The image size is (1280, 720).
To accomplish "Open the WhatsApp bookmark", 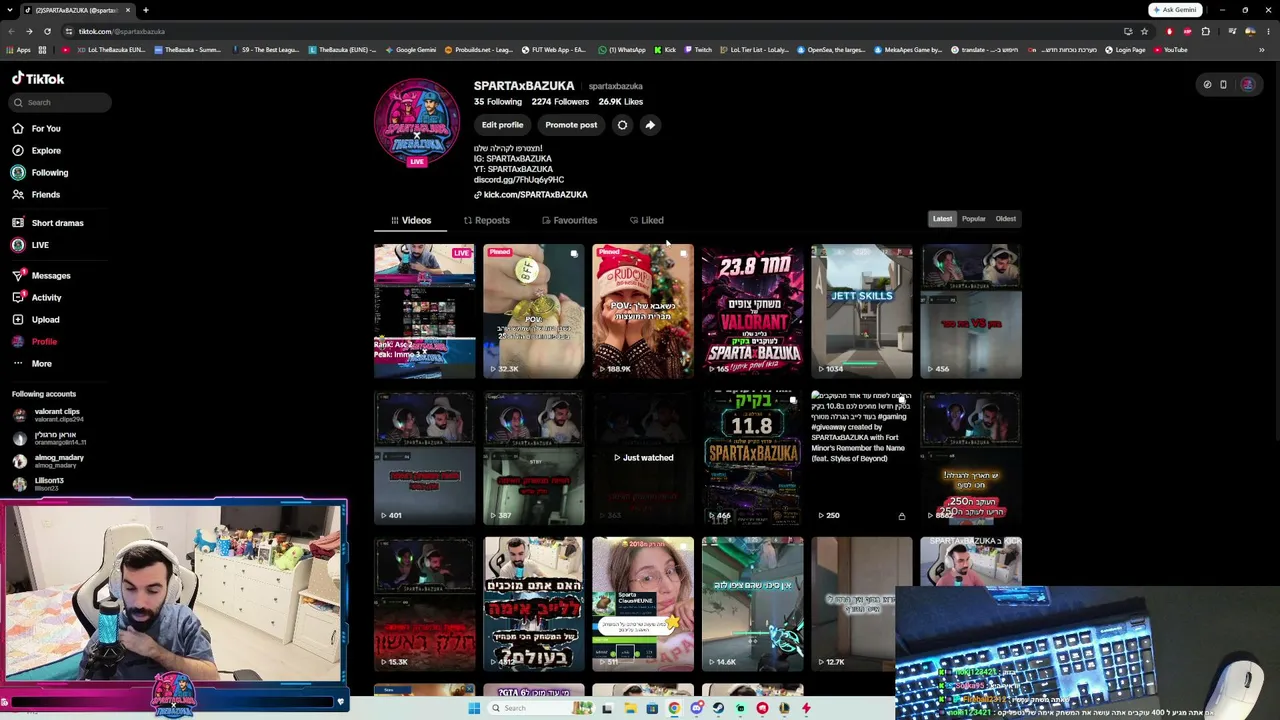I will coord(622,49).
